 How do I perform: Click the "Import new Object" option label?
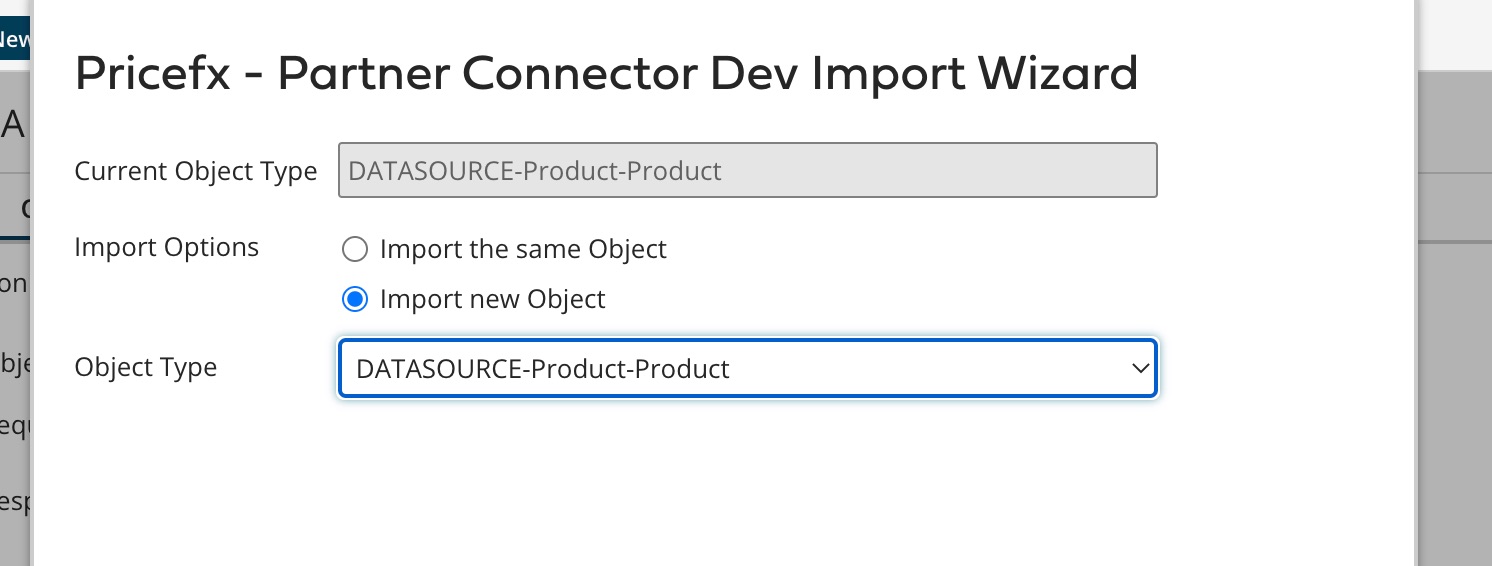point(493,299)
